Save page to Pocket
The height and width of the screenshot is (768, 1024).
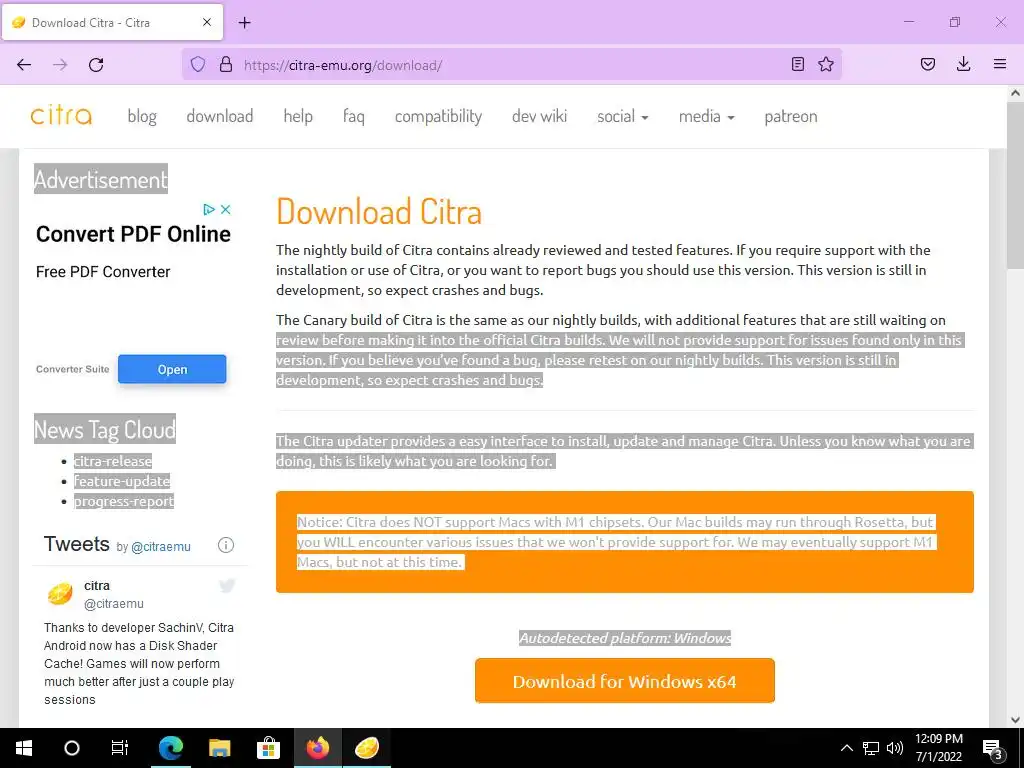928,65
